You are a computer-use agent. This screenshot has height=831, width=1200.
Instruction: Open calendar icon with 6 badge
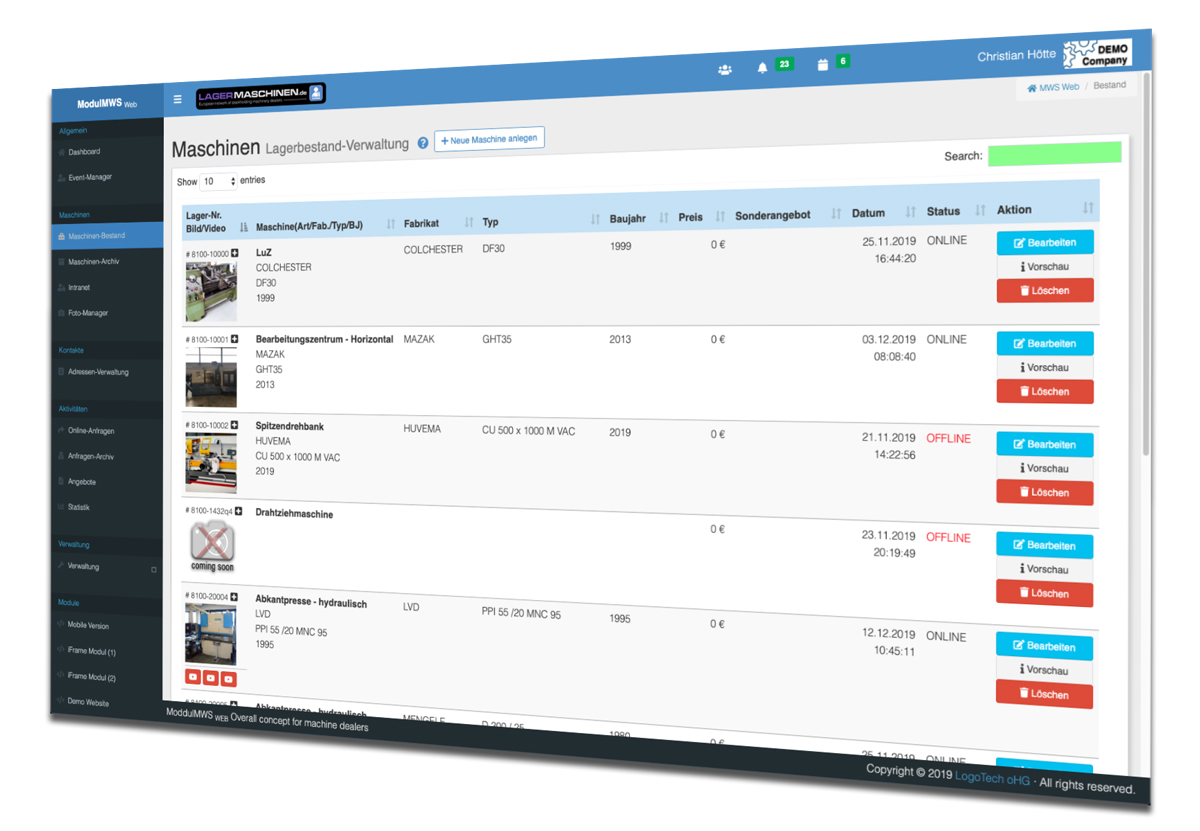click(x=822, y=65)
